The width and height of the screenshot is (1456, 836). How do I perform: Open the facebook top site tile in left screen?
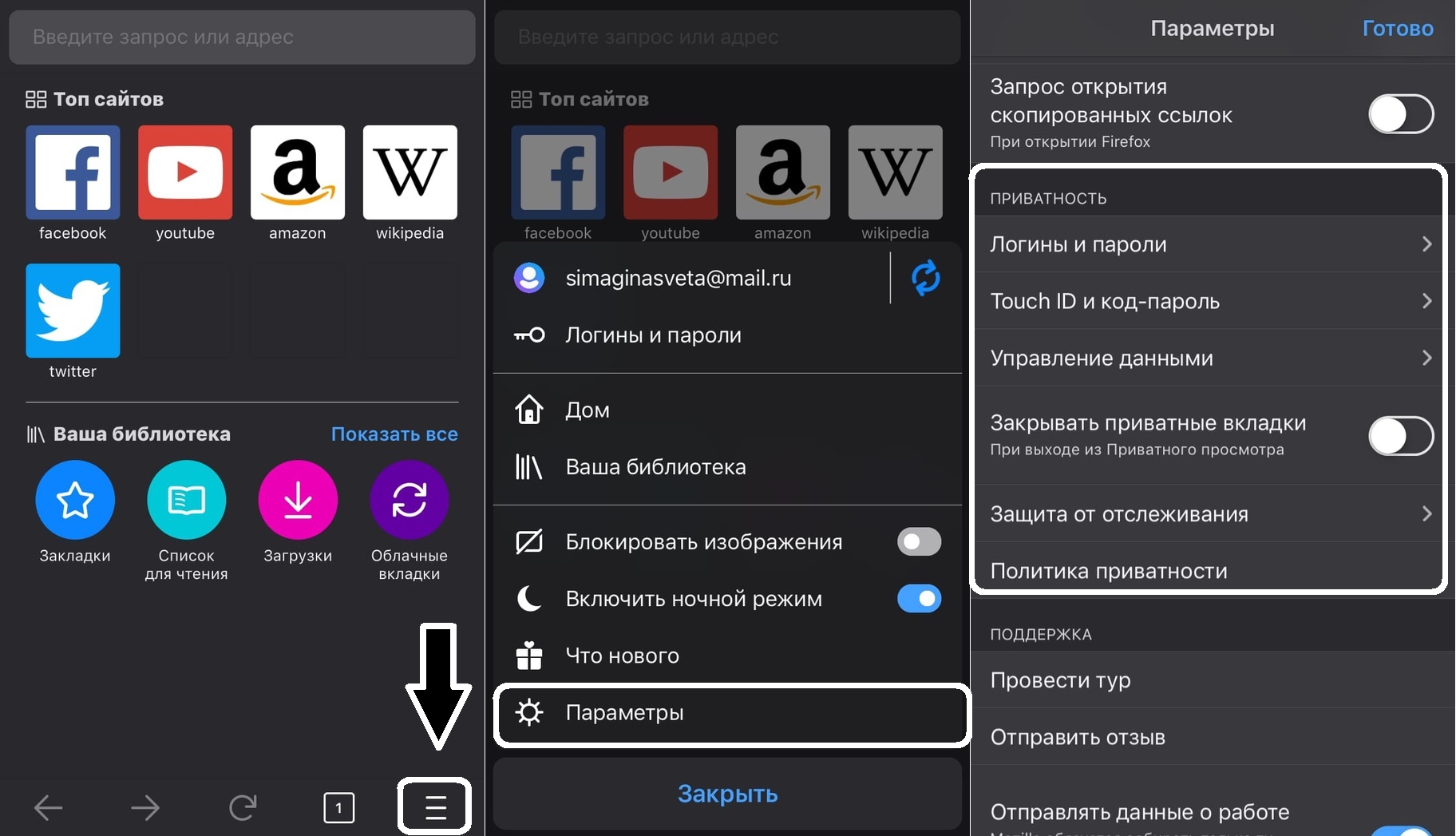[x=73, y=172]
